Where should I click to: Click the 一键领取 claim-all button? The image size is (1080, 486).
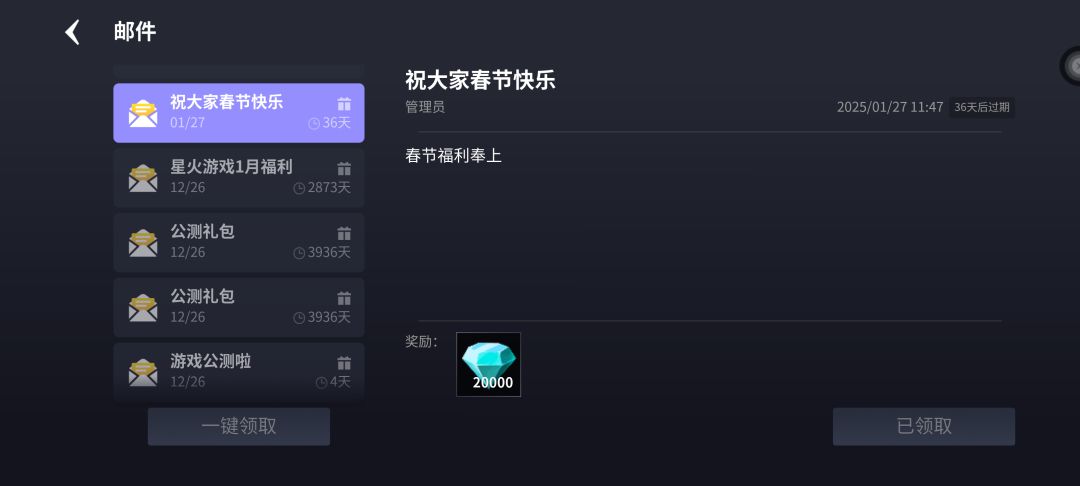(238, 426)
